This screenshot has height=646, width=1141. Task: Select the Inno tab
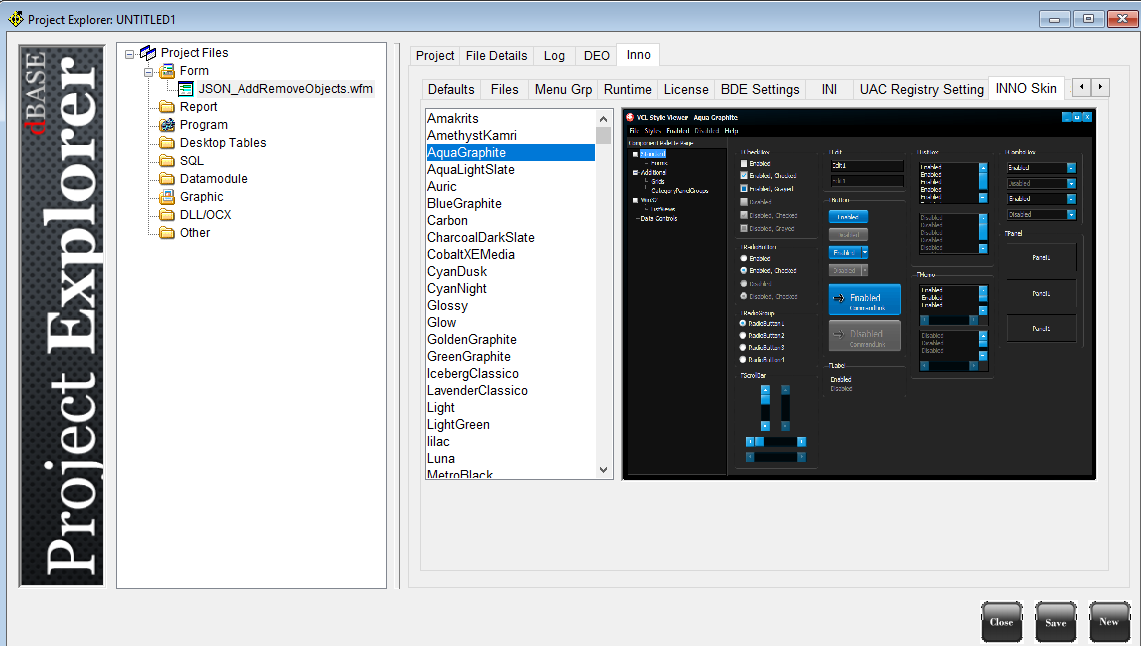click(x=639, y=55)
